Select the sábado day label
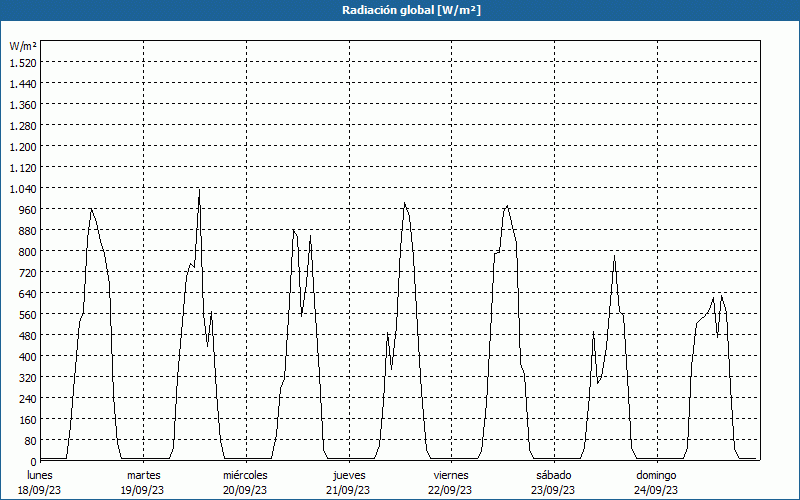This screenshot has height=500, width=800. [554, 475]
